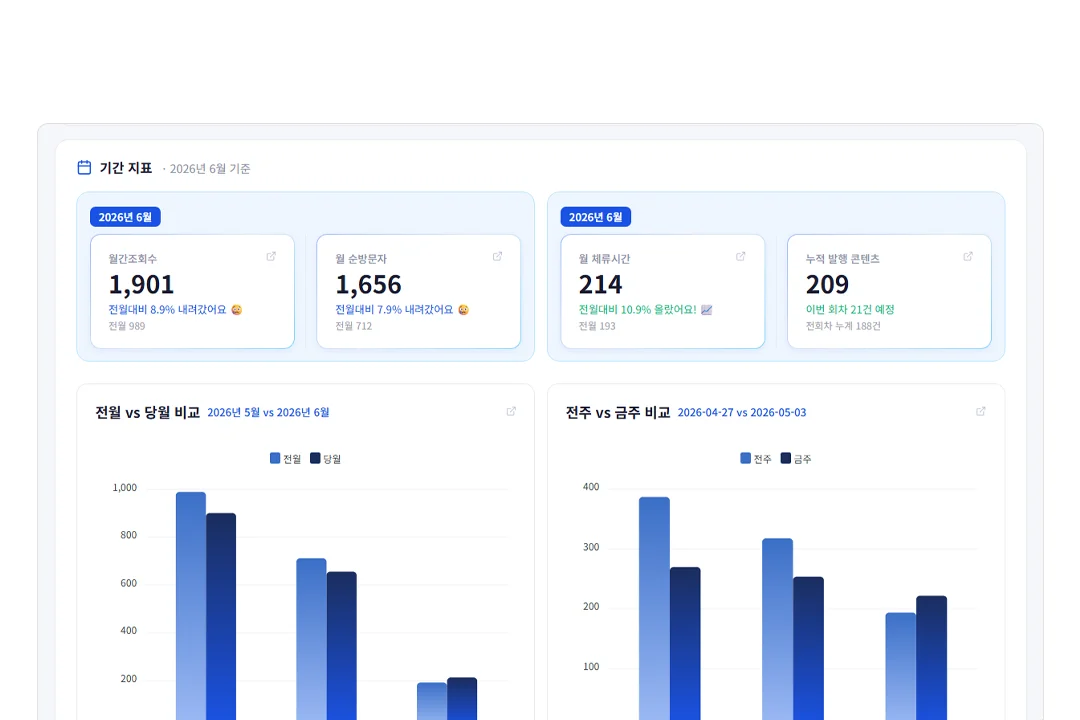Toggle the 전월 legend series
Image resolution: width=1080 pixels, height=720 pixels.
tap(285, 459)
